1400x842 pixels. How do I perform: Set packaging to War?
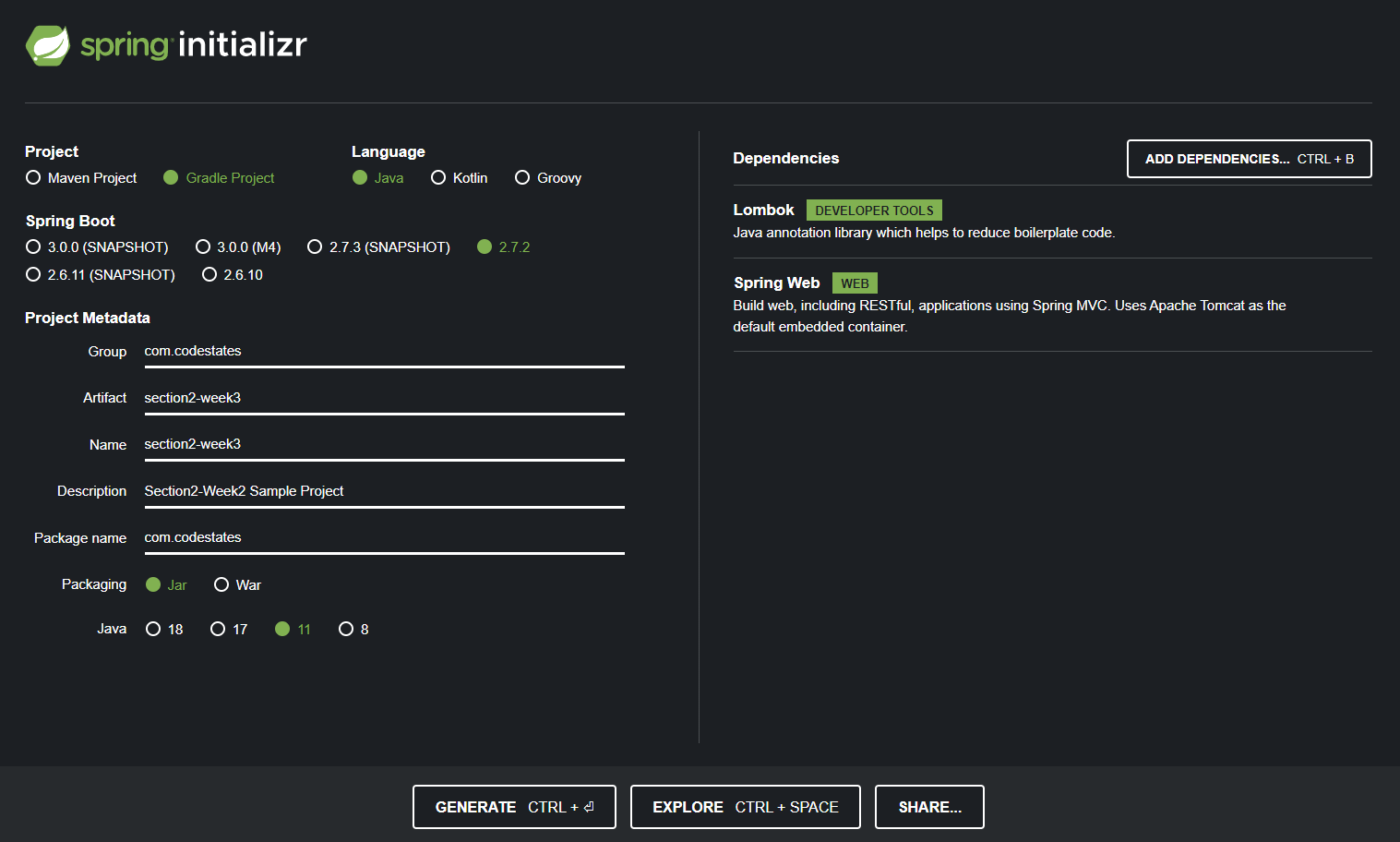click(x=237, y=584)
